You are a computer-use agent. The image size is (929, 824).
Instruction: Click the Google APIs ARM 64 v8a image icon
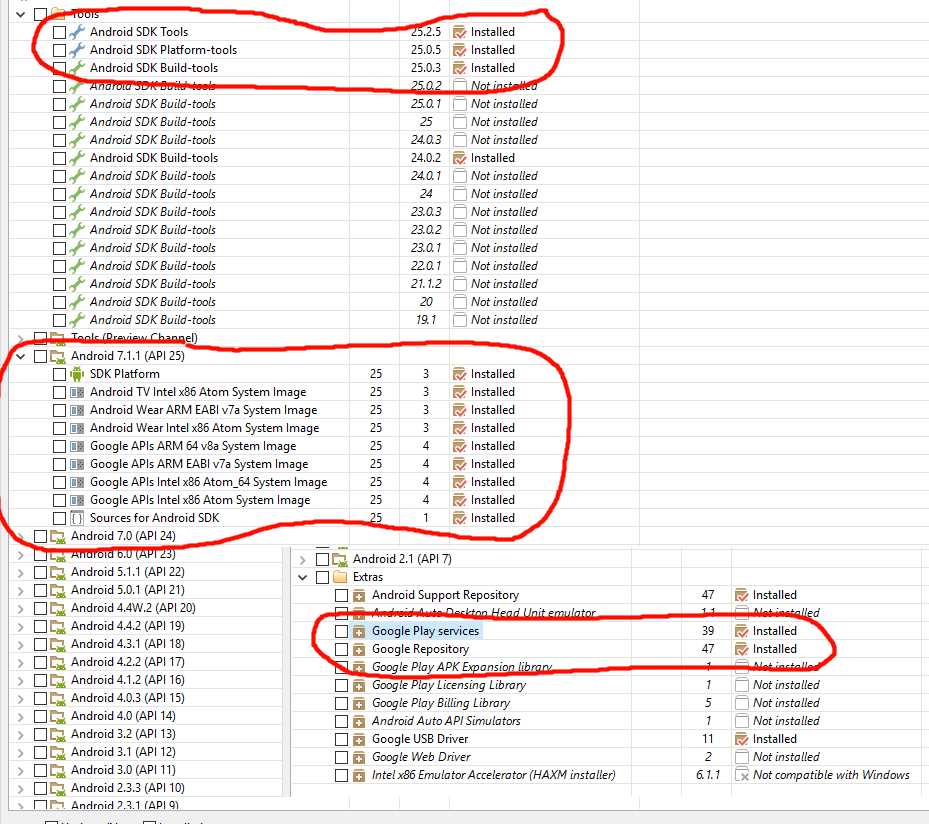(x=77, y=446)
